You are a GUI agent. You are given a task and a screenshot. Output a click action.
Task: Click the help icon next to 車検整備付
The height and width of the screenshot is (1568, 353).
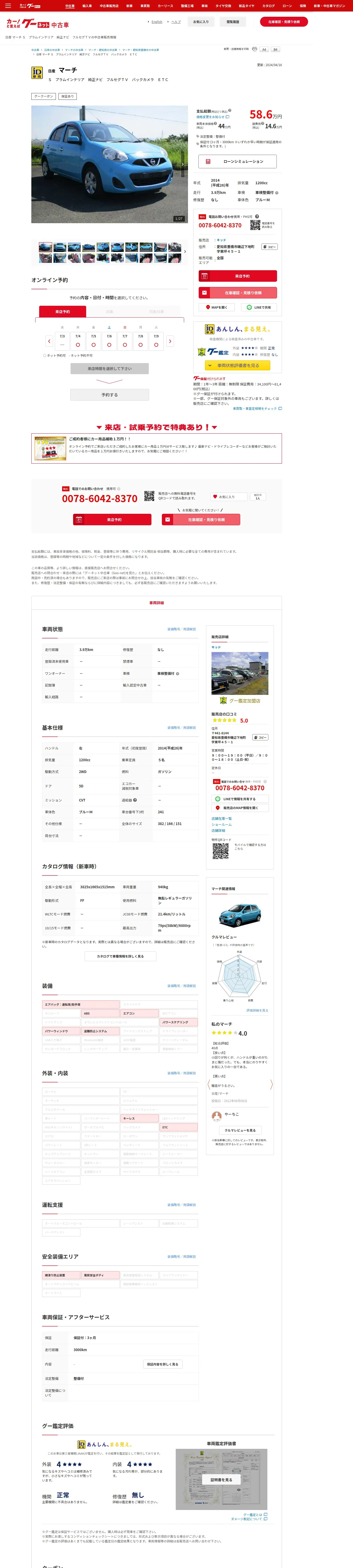click(x=277, y=192)
